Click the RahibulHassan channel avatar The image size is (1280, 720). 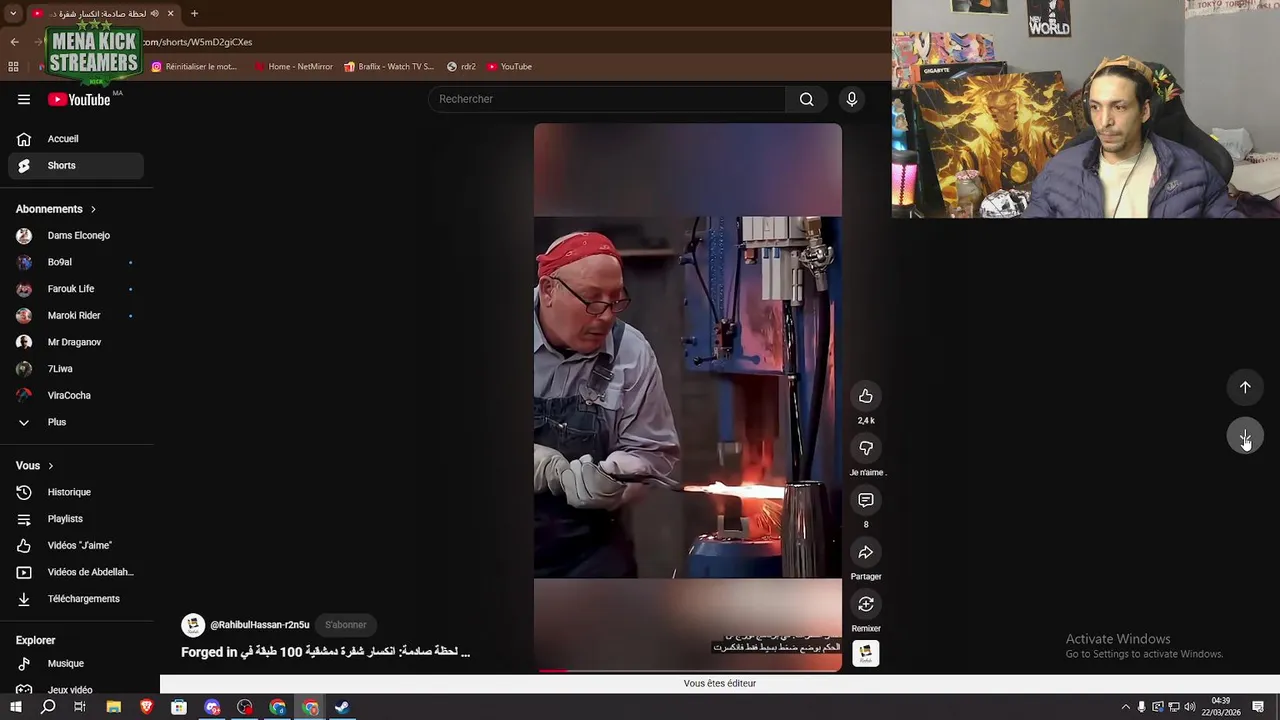193,625
